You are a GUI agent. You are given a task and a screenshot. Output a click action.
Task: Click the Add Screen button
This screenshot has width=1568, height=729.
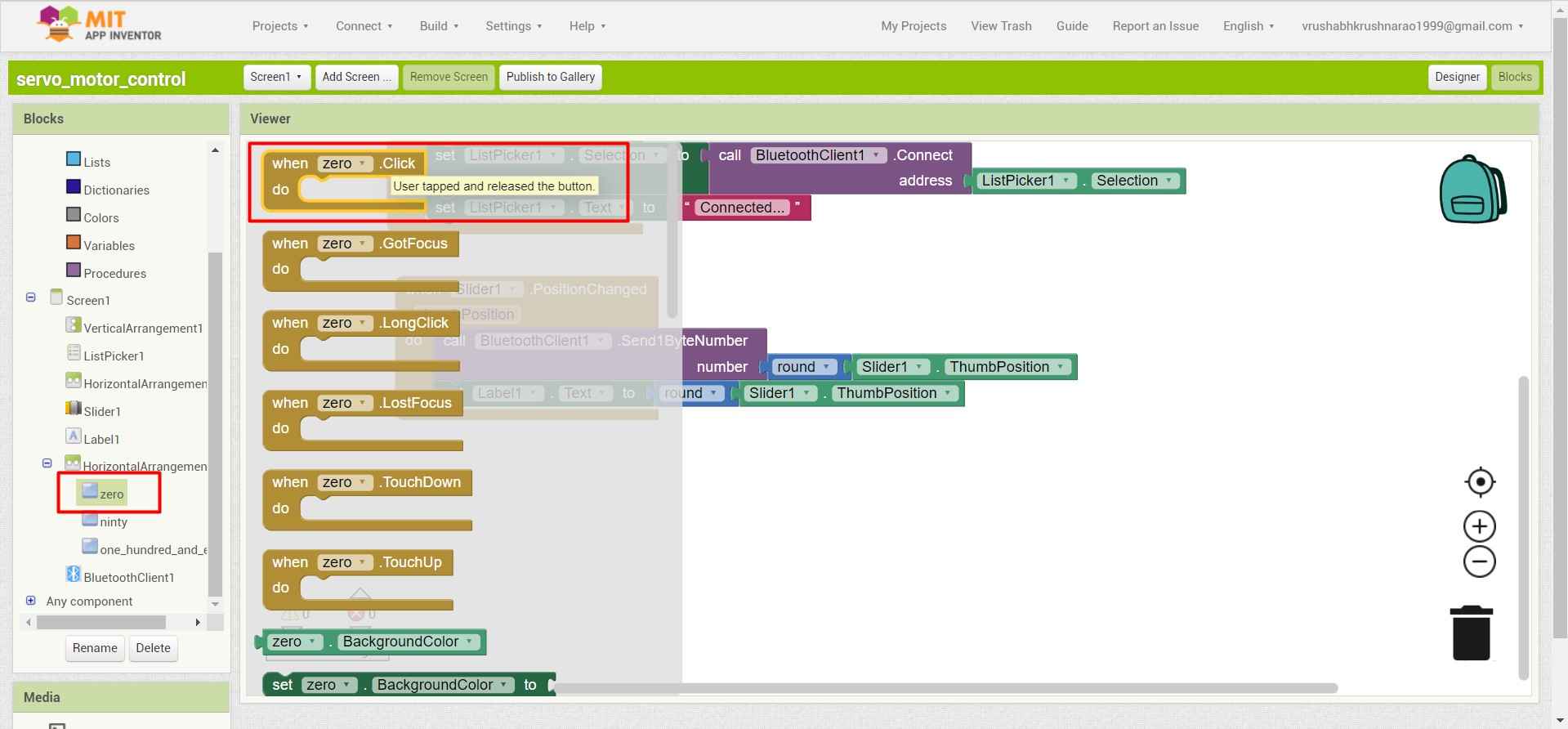357,77
